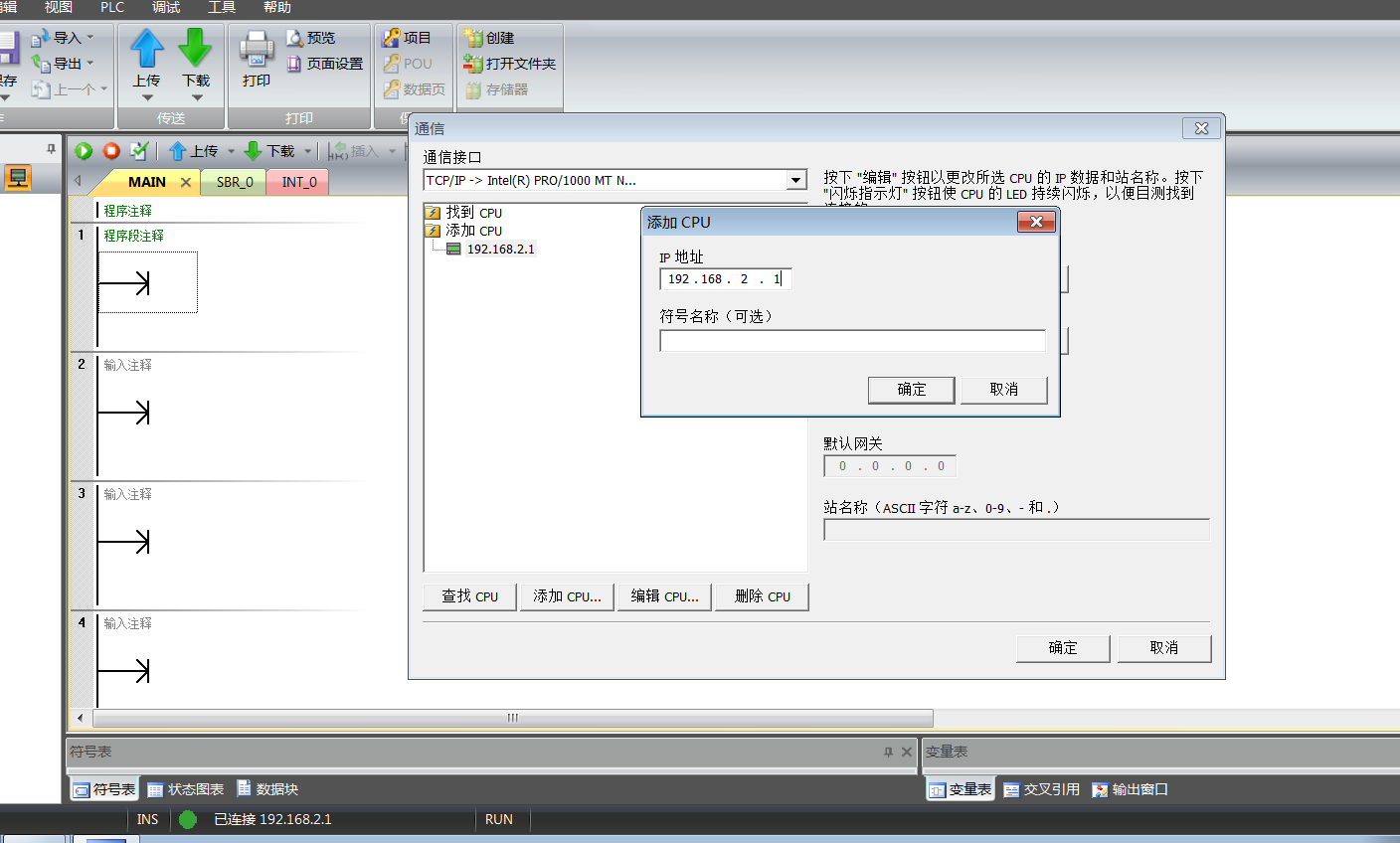
Task: Switch to the SBR_0 tab
Action: click(x=235, y=182)
